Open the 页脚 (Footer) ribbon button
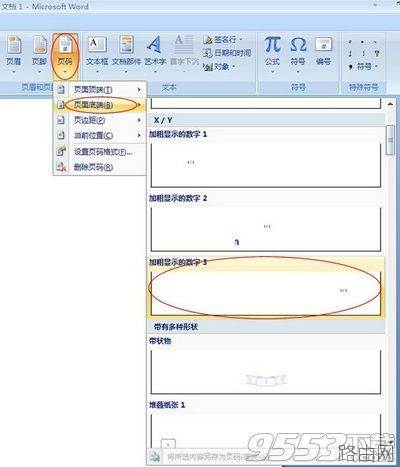Screen dimensions: 400x467 click(39, 53)
